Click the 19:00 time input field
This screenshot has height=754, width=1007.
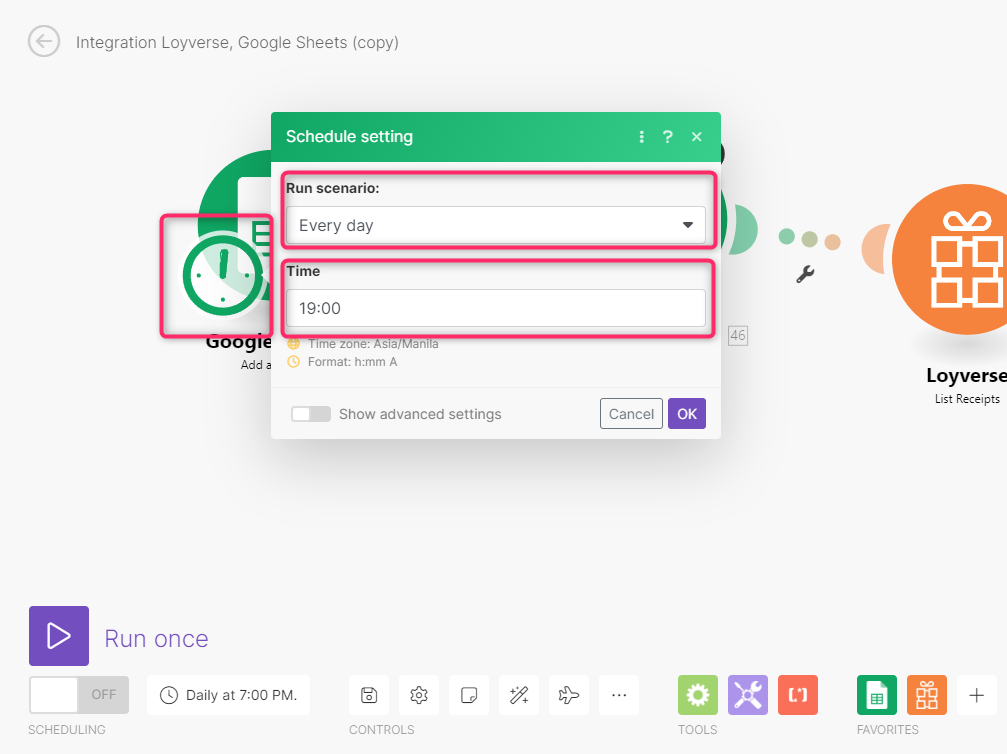tap(496, 307)
